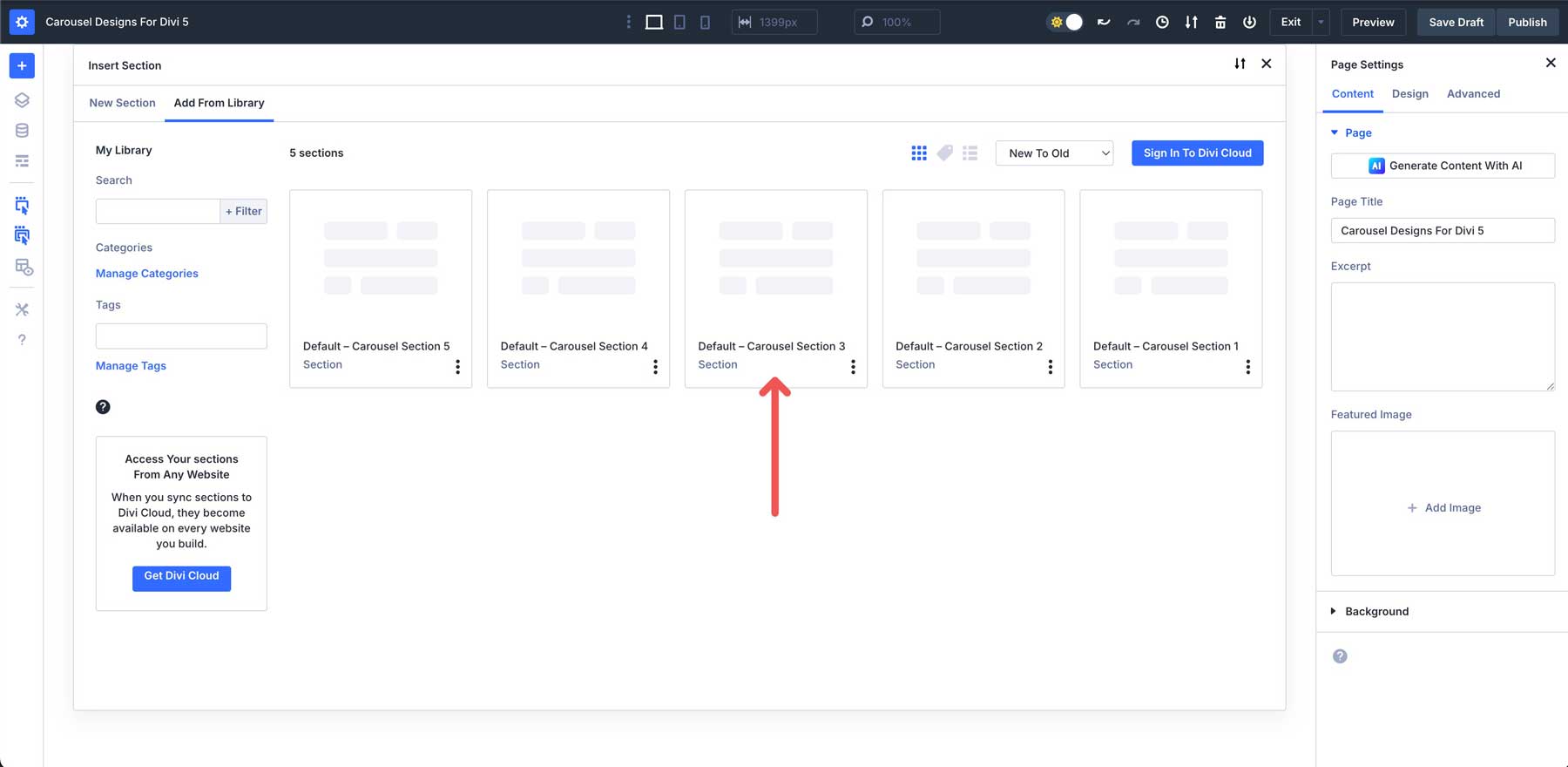Click the blue plus add-module icon
This screenshot has width=1568, height=767.
(22, 65)
